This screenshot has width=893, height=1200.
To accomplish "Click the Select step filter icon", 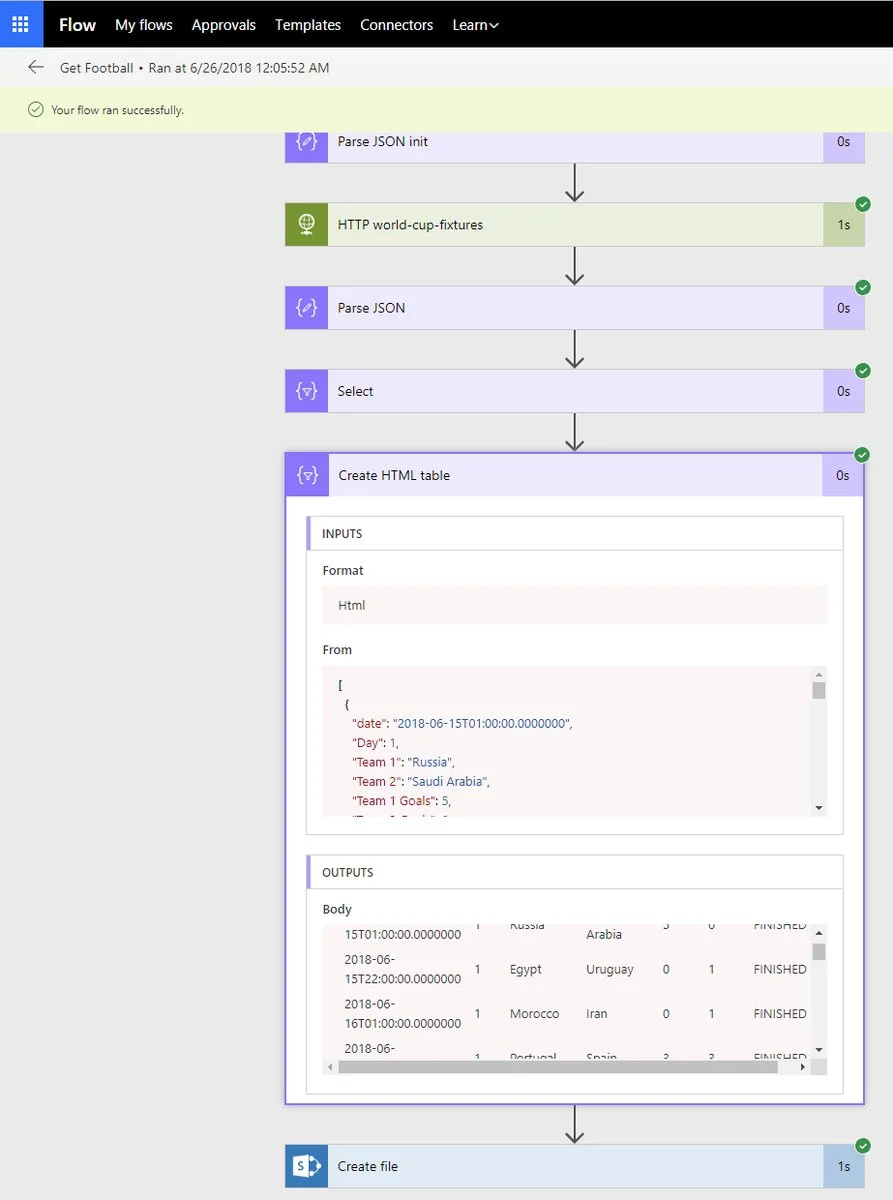I will (307, 391).
